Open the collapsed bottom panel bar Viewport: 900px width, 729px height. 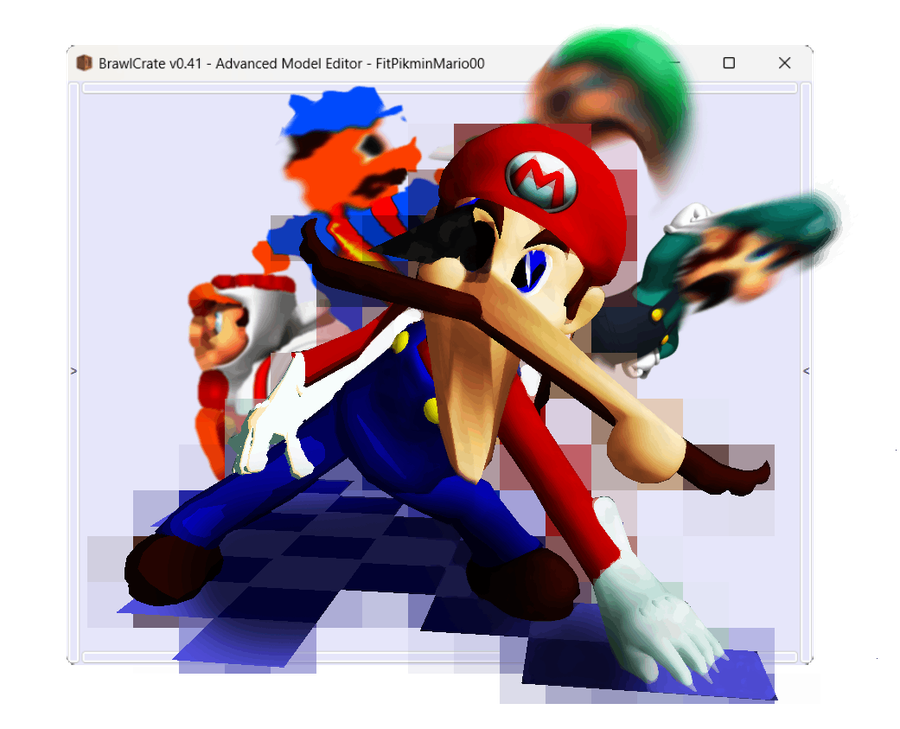coord(440,657)
